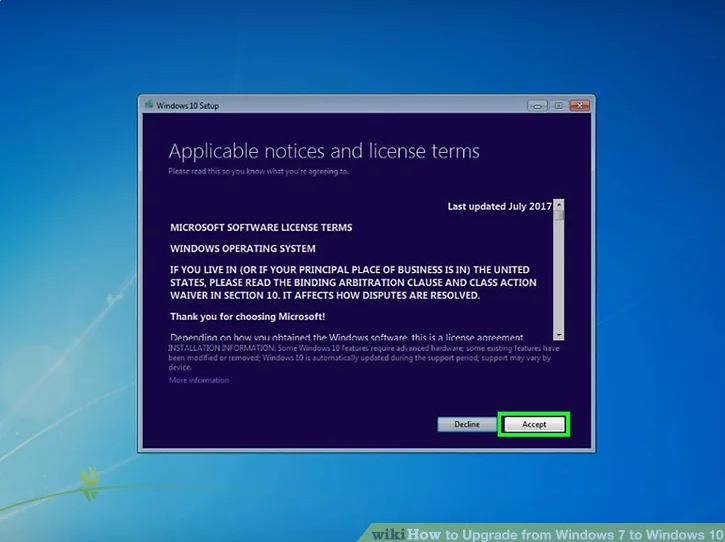Click the license text scroll down arrow
Image resolution: width=725 pixels, height=542 pixels.
pyautogui.click(x=559, y=335)
